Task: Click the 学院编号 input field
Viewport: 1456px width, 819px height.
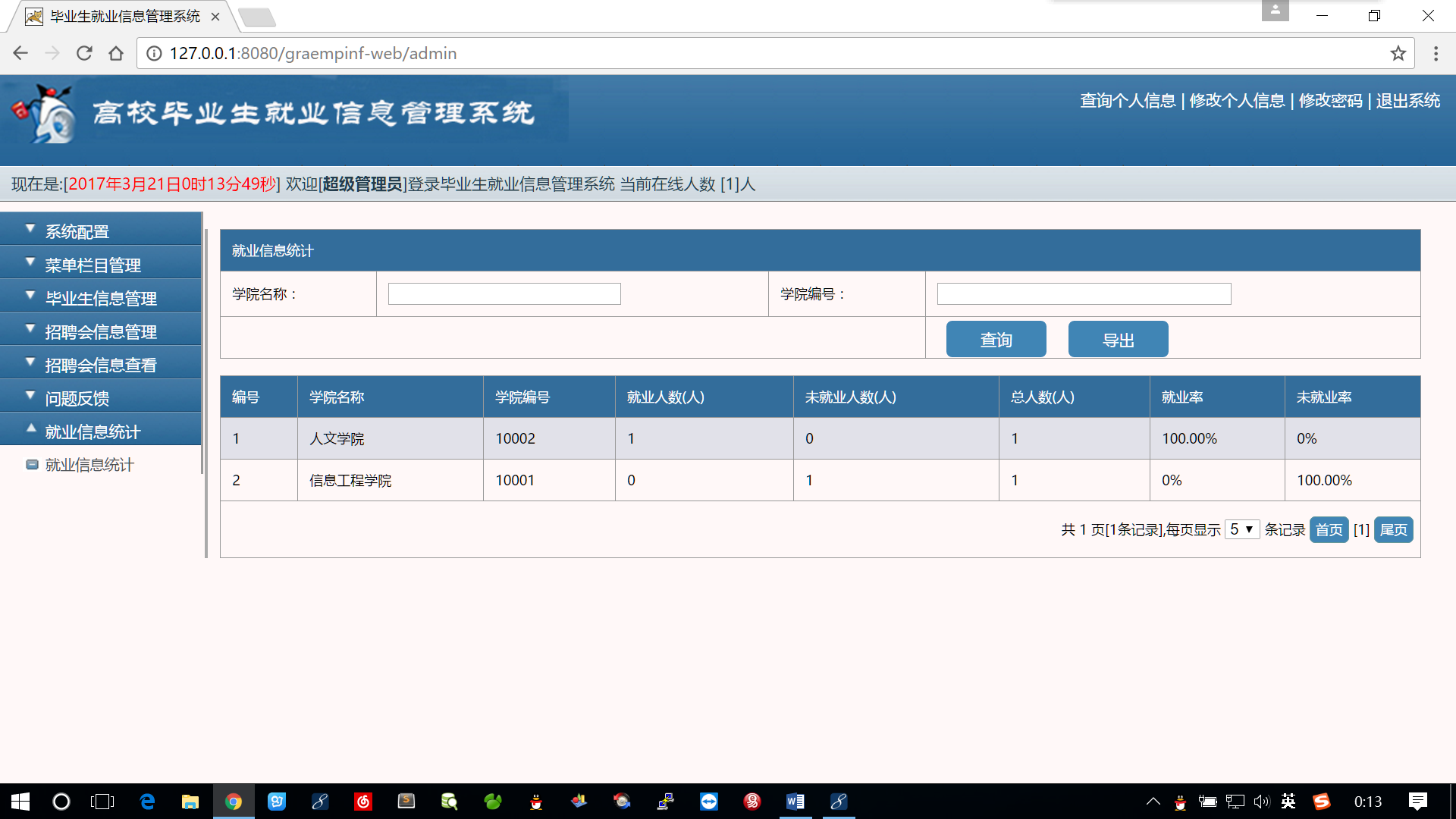Action: tap(1083, 294)
